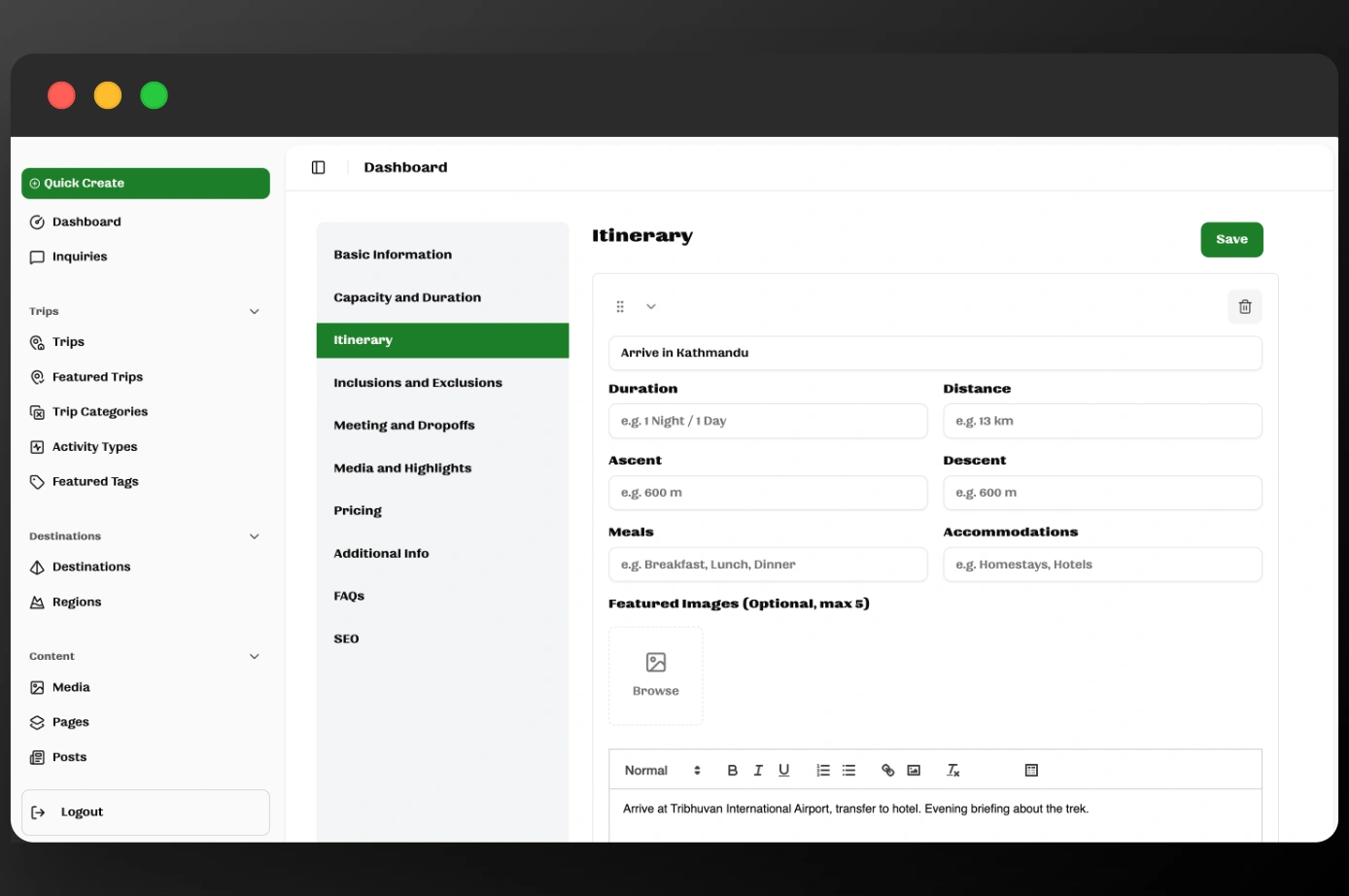1349x896 pixels.
Task: Switch to Capacity and Duration tab
Action: pos(442,298)
